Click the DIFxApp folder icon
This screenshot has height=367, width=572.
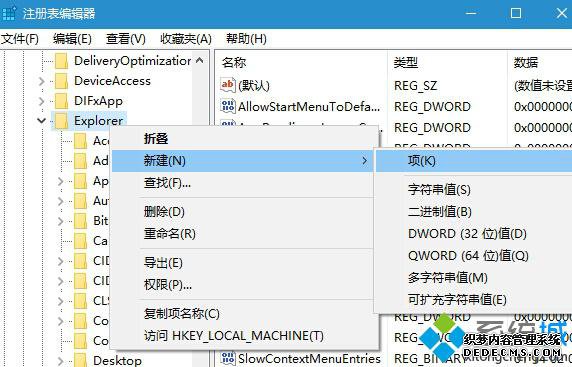pos(61,101)
